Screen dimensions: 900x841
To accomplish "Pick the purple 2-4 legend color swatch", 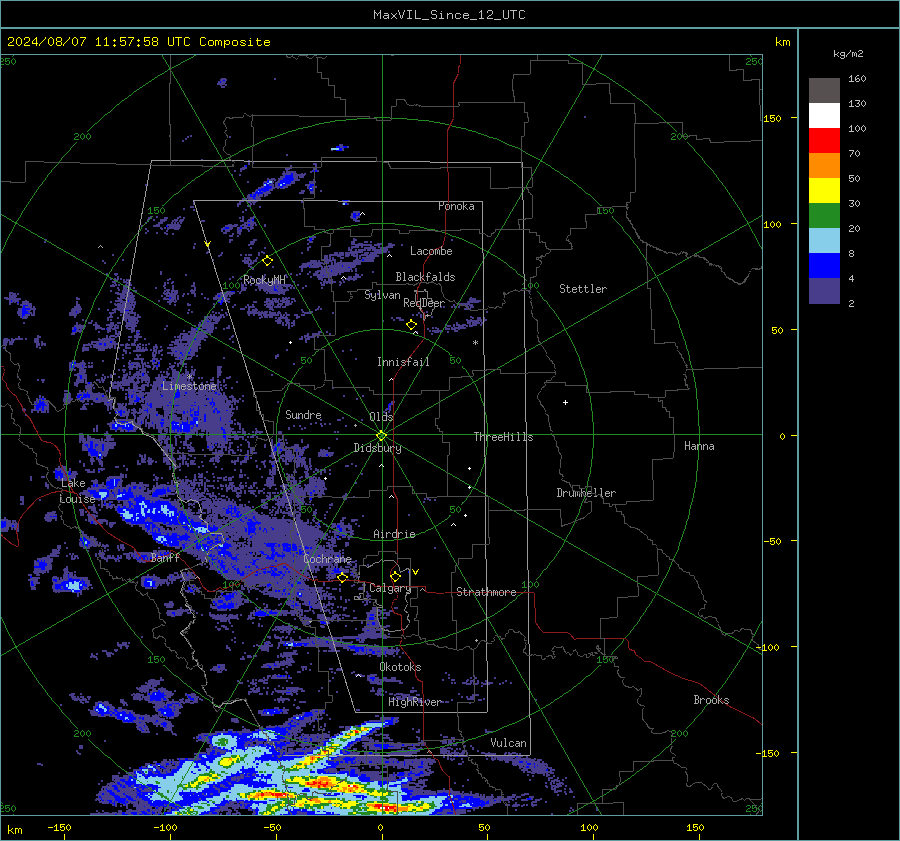I will (x=824, y=290).
